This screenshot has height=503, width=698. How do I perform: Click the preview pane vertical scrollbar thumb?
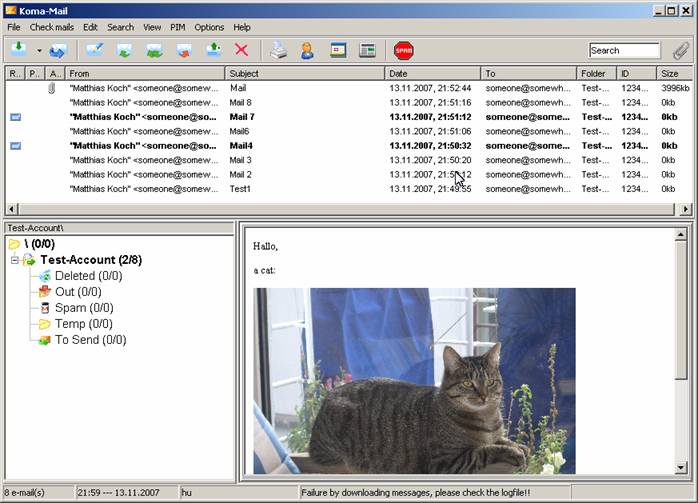coord(681,310)
